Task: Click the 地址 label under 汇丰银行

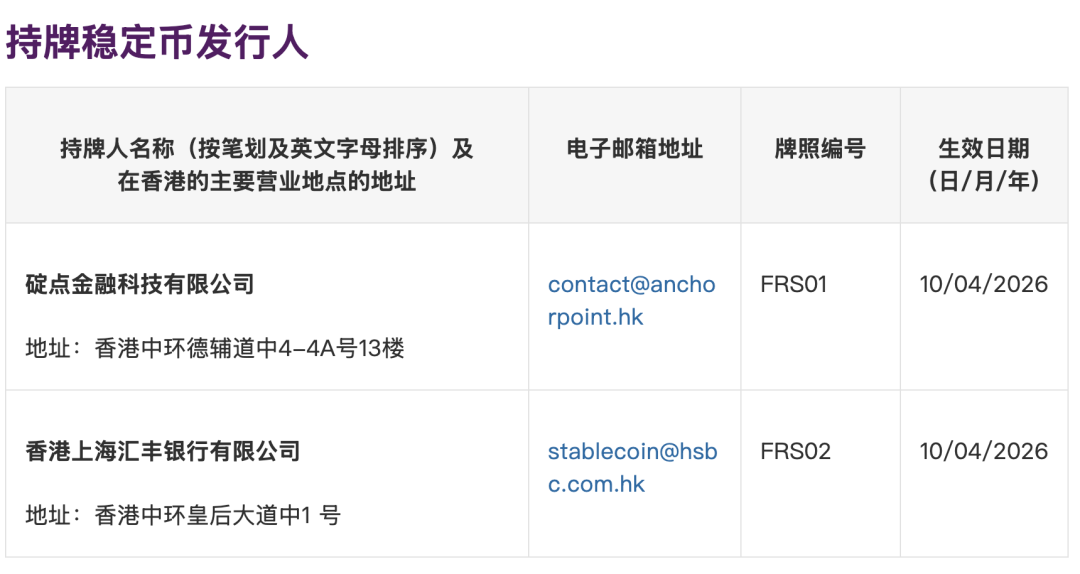Action: pyautogui.click(x=48, y=515)
